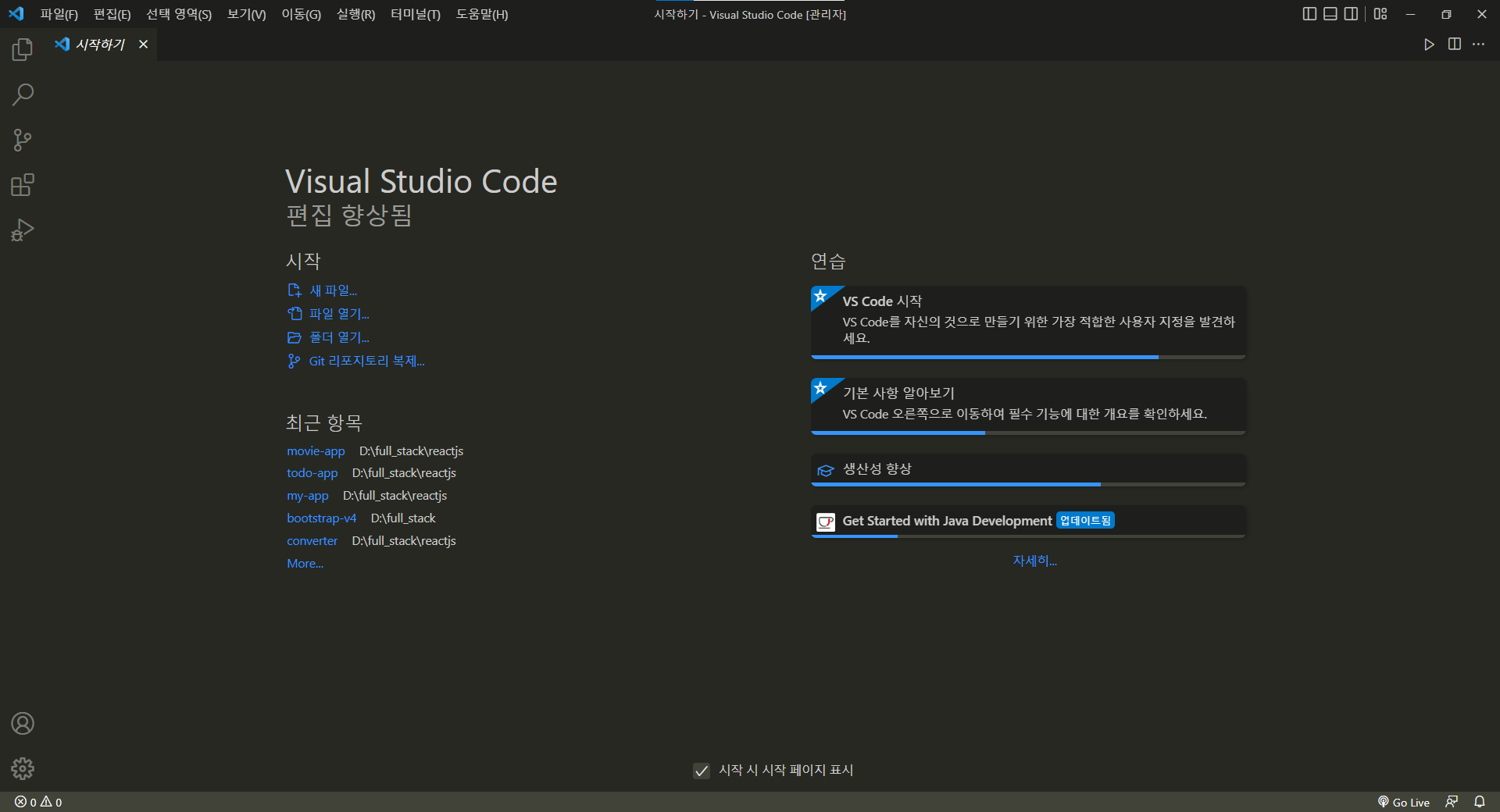Split the editor to the right
This screenshot has height=812, width=1500.
pyautogui.click(x=1455, y=45)
